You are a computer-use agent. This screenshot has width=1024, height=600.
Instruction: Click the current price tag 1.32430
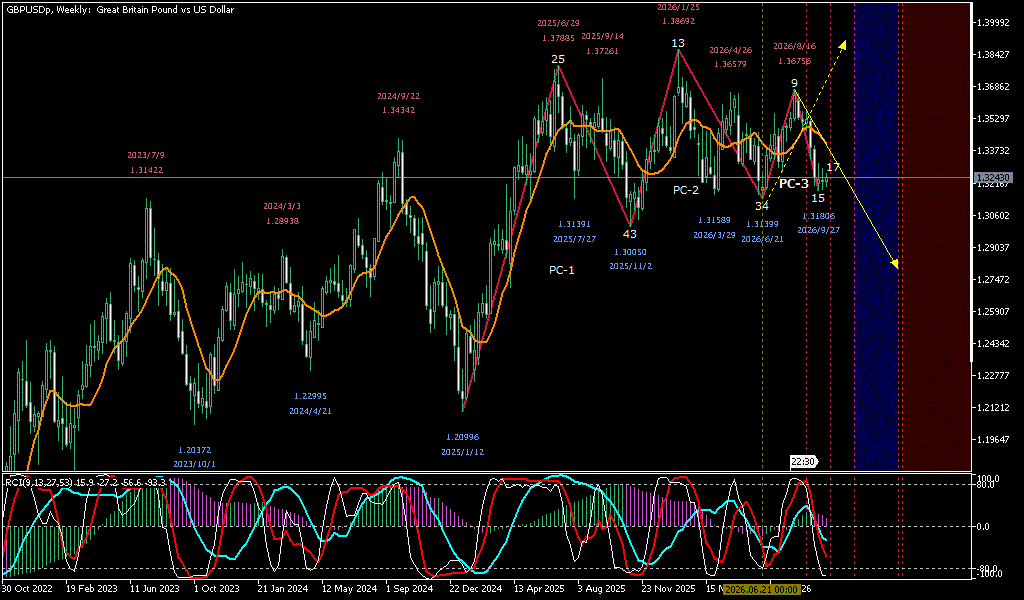(x=993, y=178)
